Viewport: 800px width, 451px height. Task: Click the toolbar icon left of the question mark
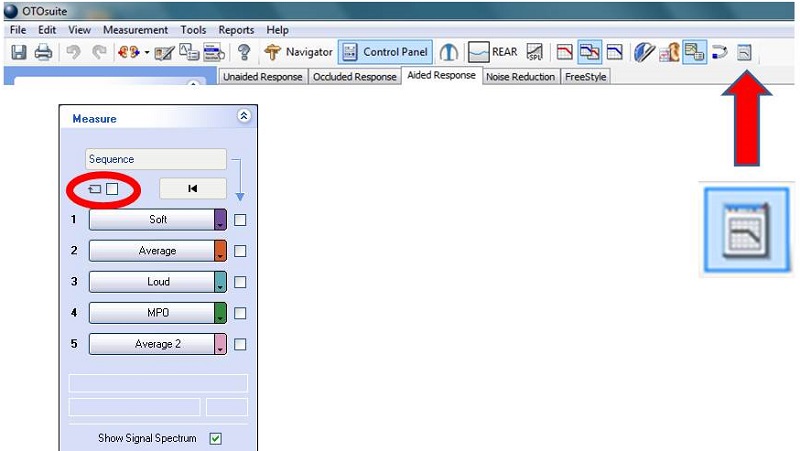(x=214, y=52)
